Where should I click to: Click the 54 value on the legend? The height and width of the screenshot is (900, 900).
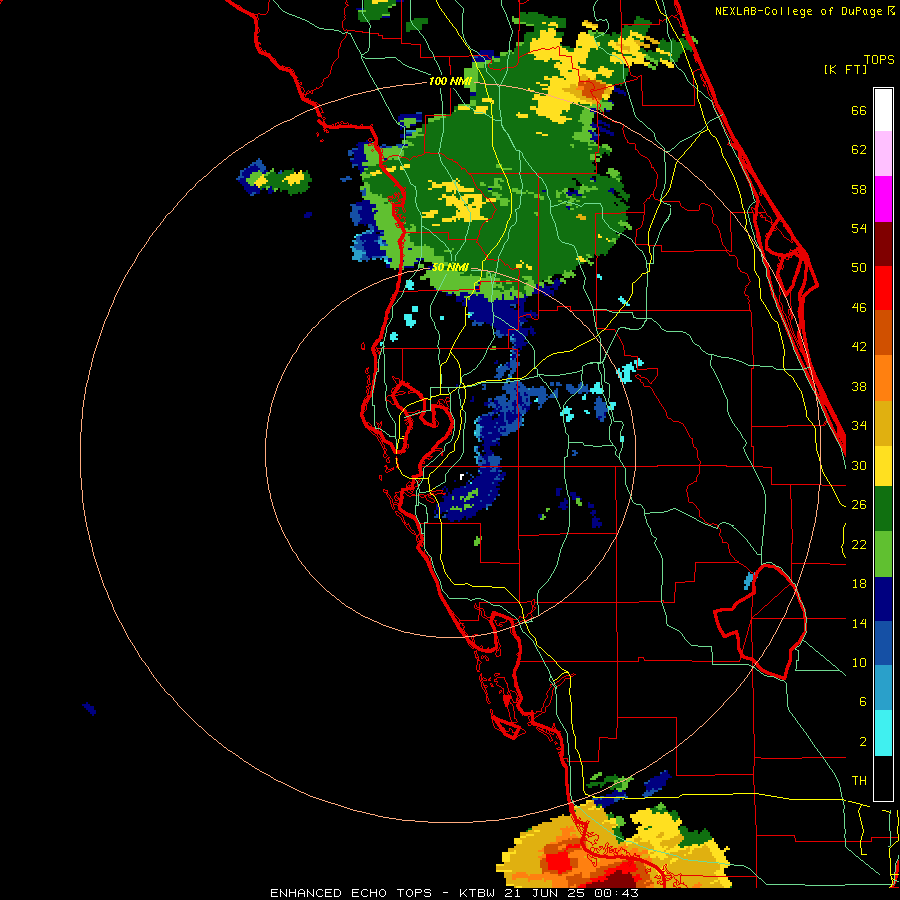pyautogui.click(x=859, y=228)
